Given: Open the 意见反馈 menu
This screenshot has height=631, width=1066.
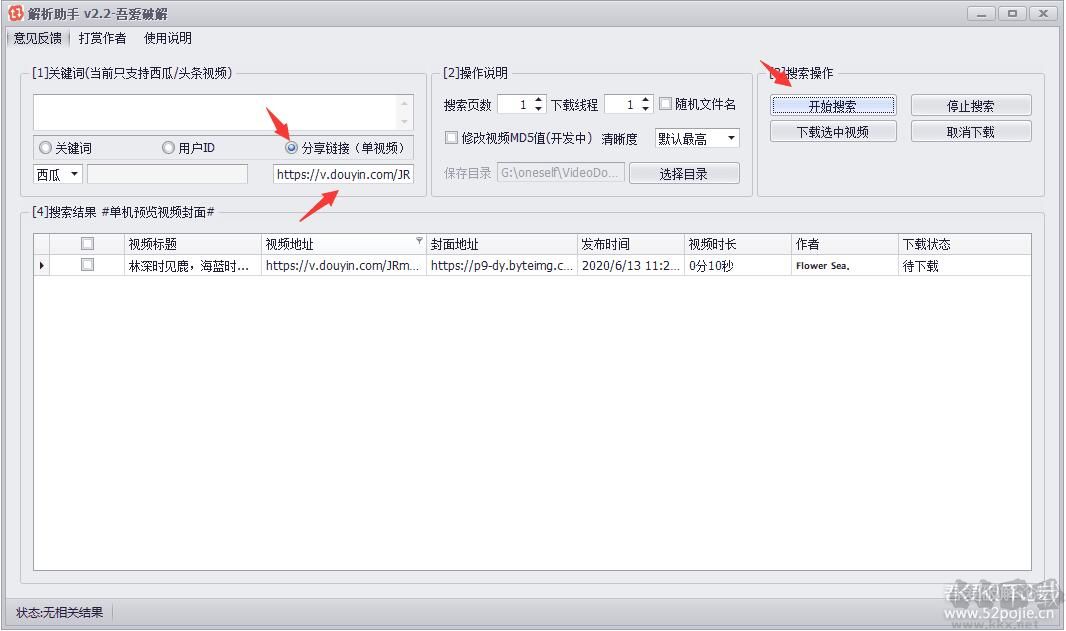Looking at the screenshot, I should click(36, 38).
